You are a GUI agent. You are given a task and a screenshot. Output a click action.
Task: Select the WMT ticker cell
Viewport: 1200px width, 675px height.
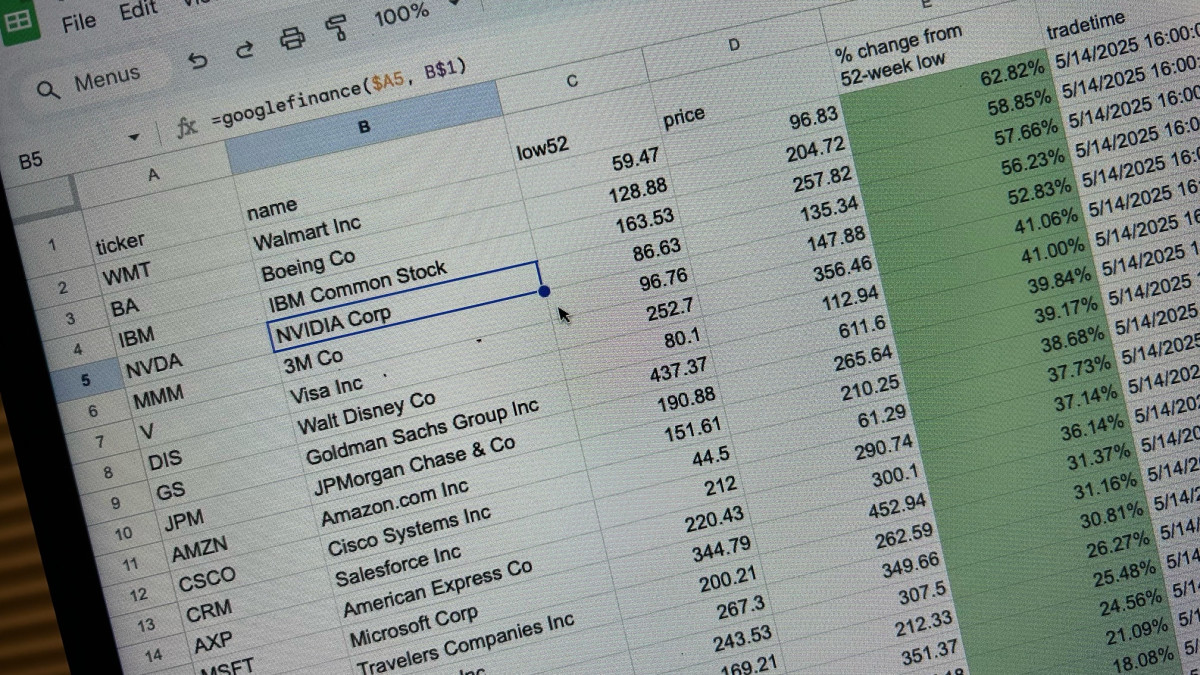[125, 273]
